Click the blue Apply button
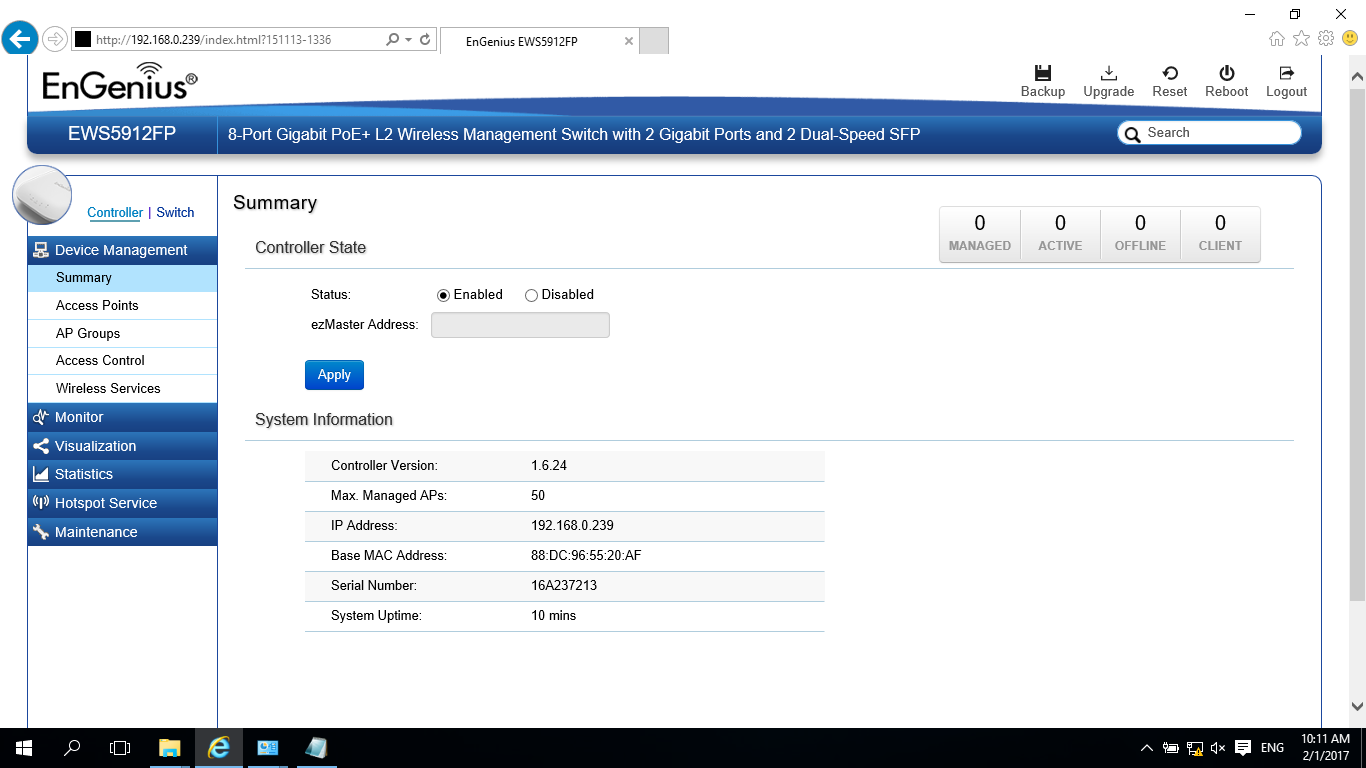Image resolution: width=1366 pixels, height=768 pixels. pos(334,375)
